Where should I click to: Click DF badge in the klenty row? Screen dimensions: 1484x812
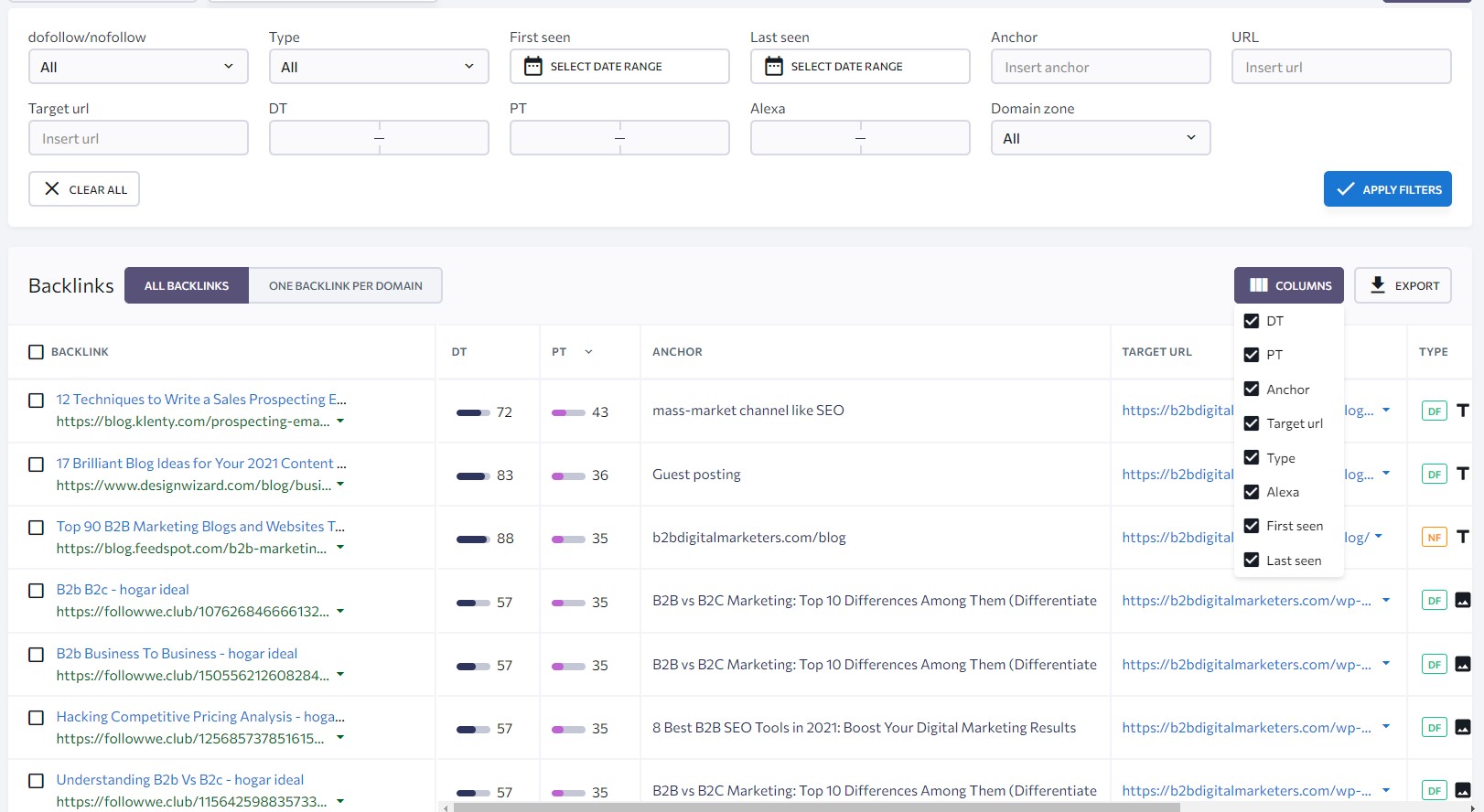[x=1434, y=411]
